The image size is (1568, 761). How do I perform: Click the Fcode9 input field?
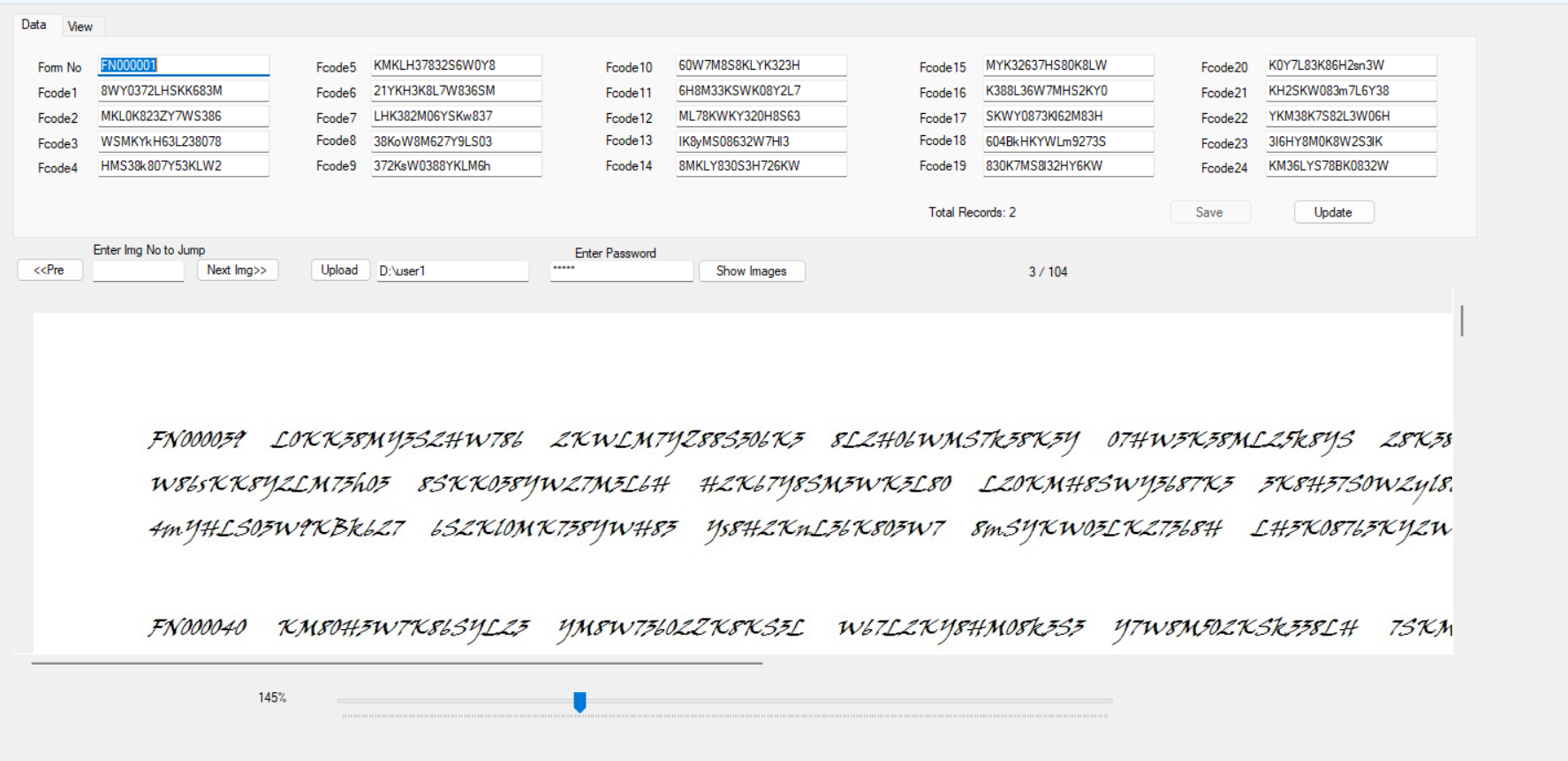[x=456, y=166]
